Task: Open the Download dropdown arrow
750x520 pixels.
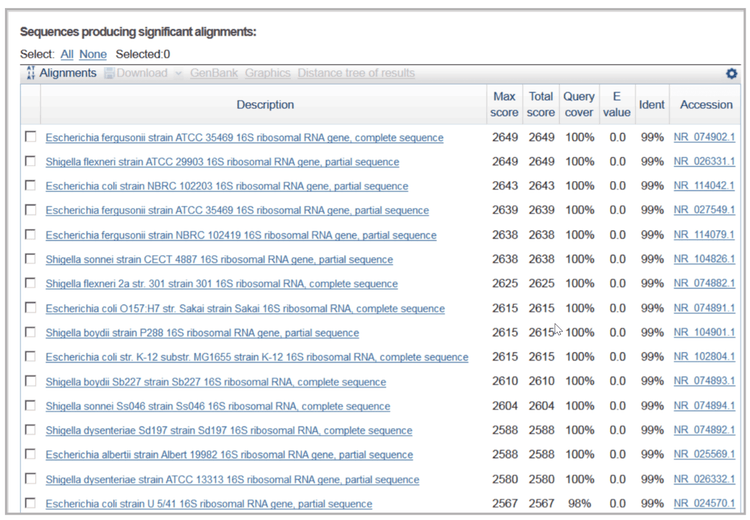Action: 179,73
